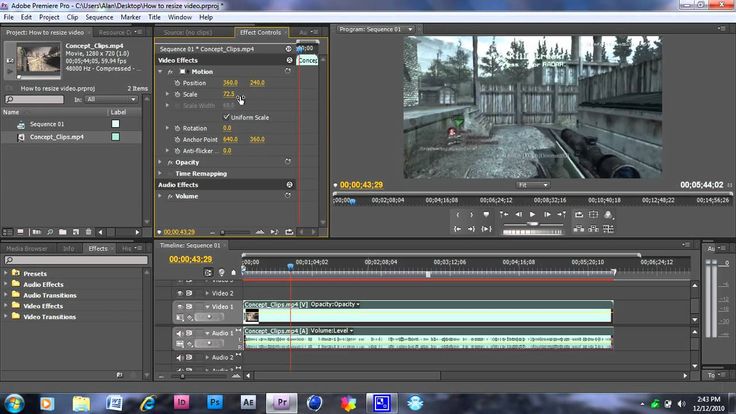Hide the Video 2 track output
Screen dimensions: 736x414
180,293
